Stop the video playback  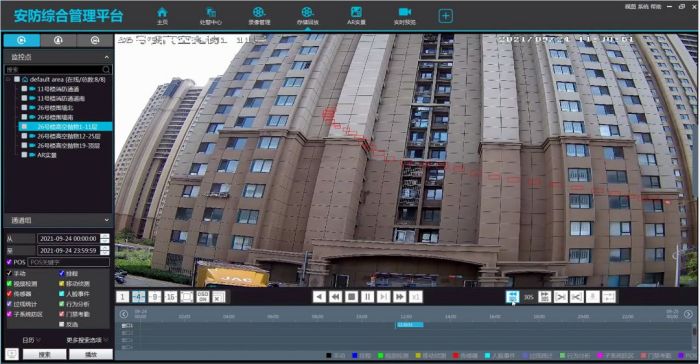[351, 297]
